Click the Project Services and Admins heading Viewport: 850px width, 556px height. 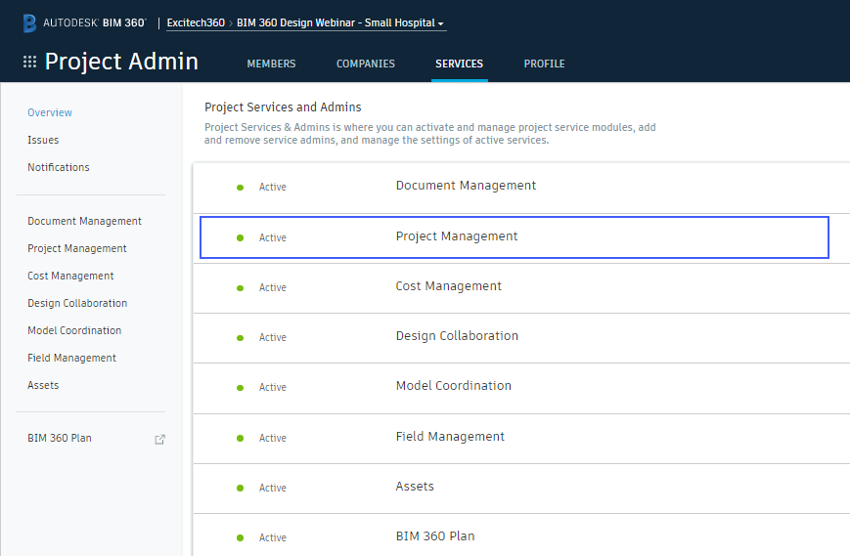tap(282, 107)
